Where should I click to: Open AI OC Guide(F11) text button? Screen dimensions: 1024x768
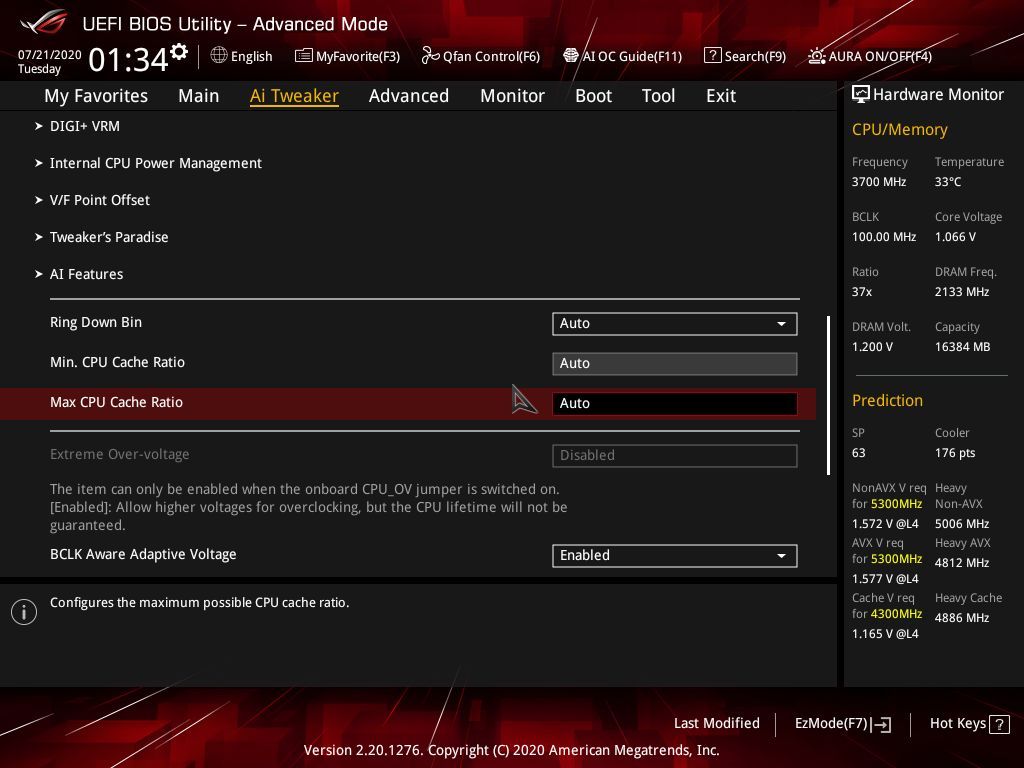click(632, 57)
